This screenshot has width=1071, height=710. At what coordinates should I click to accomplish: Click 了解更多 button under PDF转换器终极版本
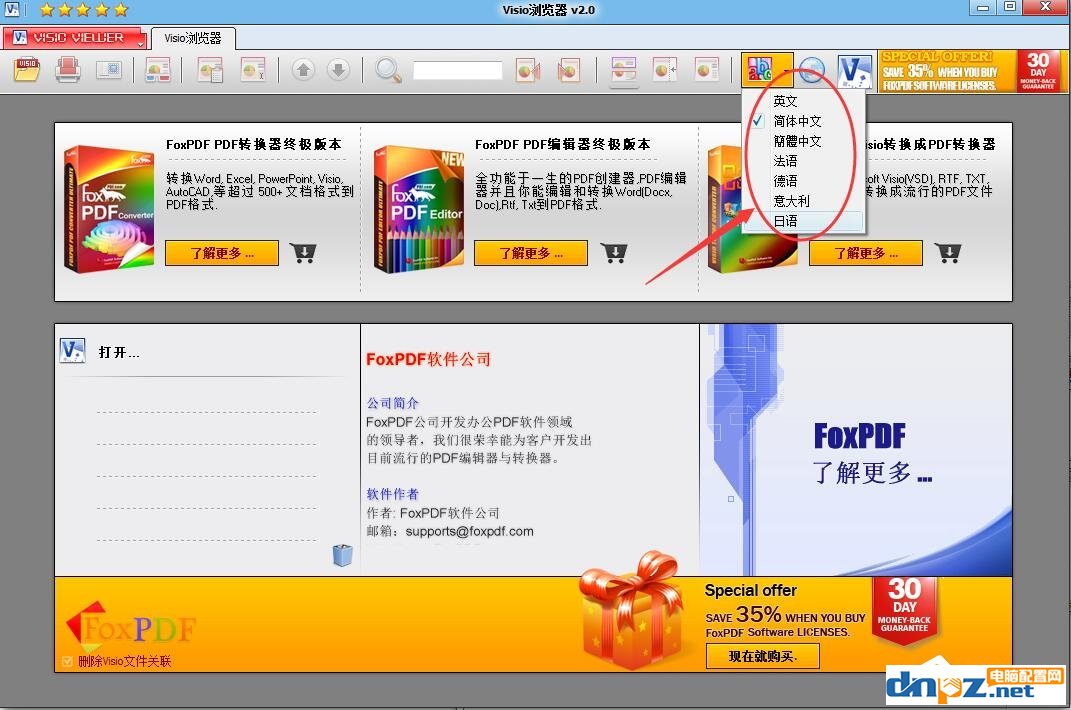coord(222,253)
